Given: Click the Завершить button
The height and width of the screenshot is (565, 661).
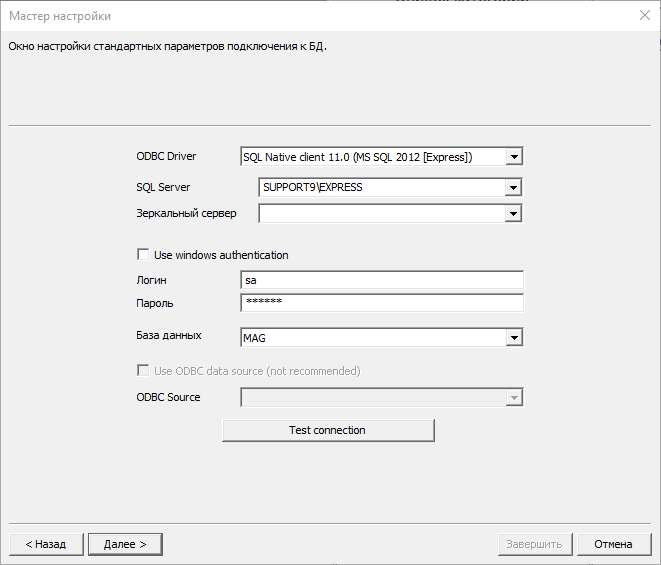Looking at the screenshot, I should pyautogui.click(x=535, y=544).
